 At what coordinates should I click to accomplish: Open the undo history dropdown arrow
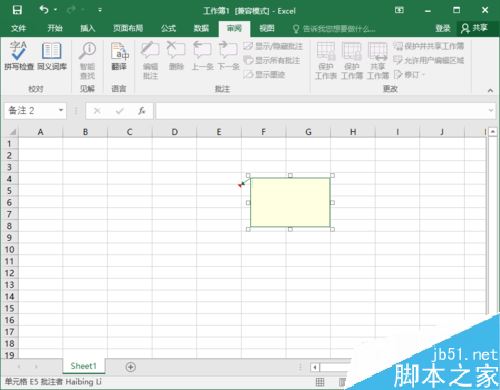click(55, 10)
